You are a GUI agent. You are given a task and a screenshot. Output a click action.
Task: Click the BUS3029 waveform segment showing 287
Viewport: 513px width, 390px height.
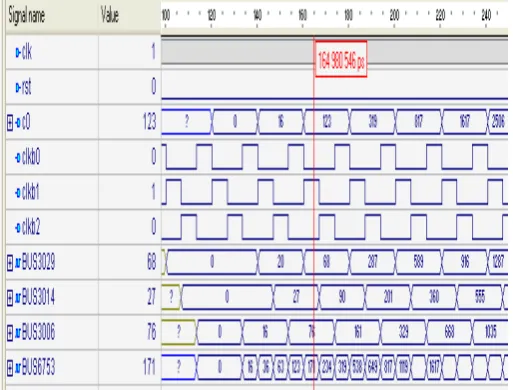[372, 262]
